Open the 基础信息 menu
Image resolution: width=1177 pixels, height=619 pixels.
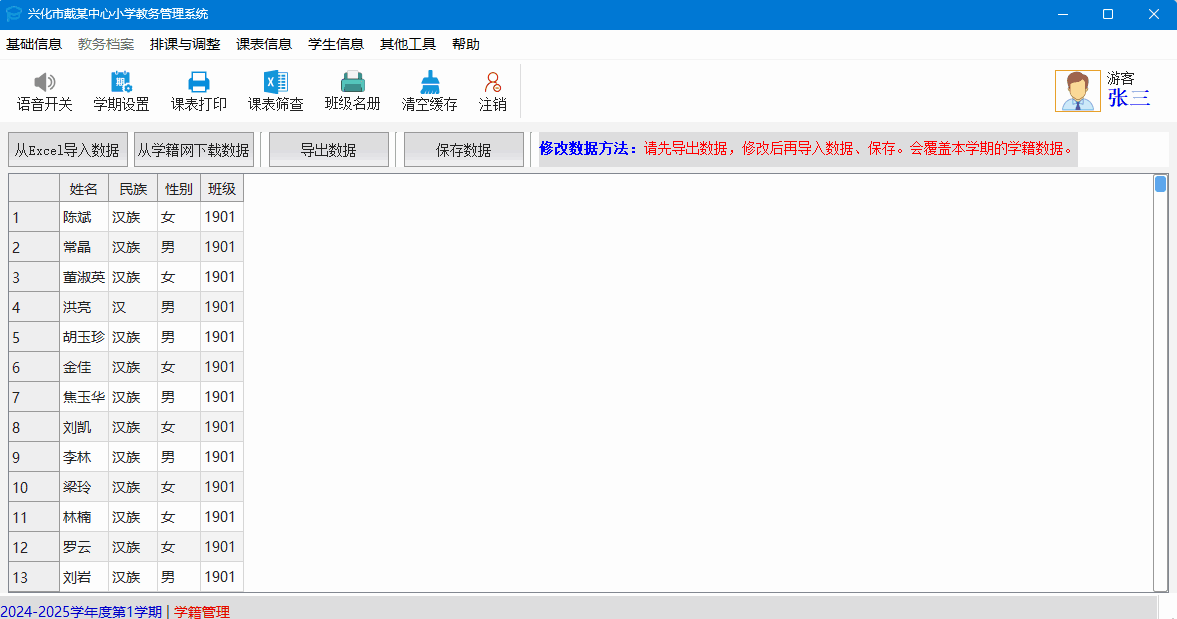click(x=34, y=44)
